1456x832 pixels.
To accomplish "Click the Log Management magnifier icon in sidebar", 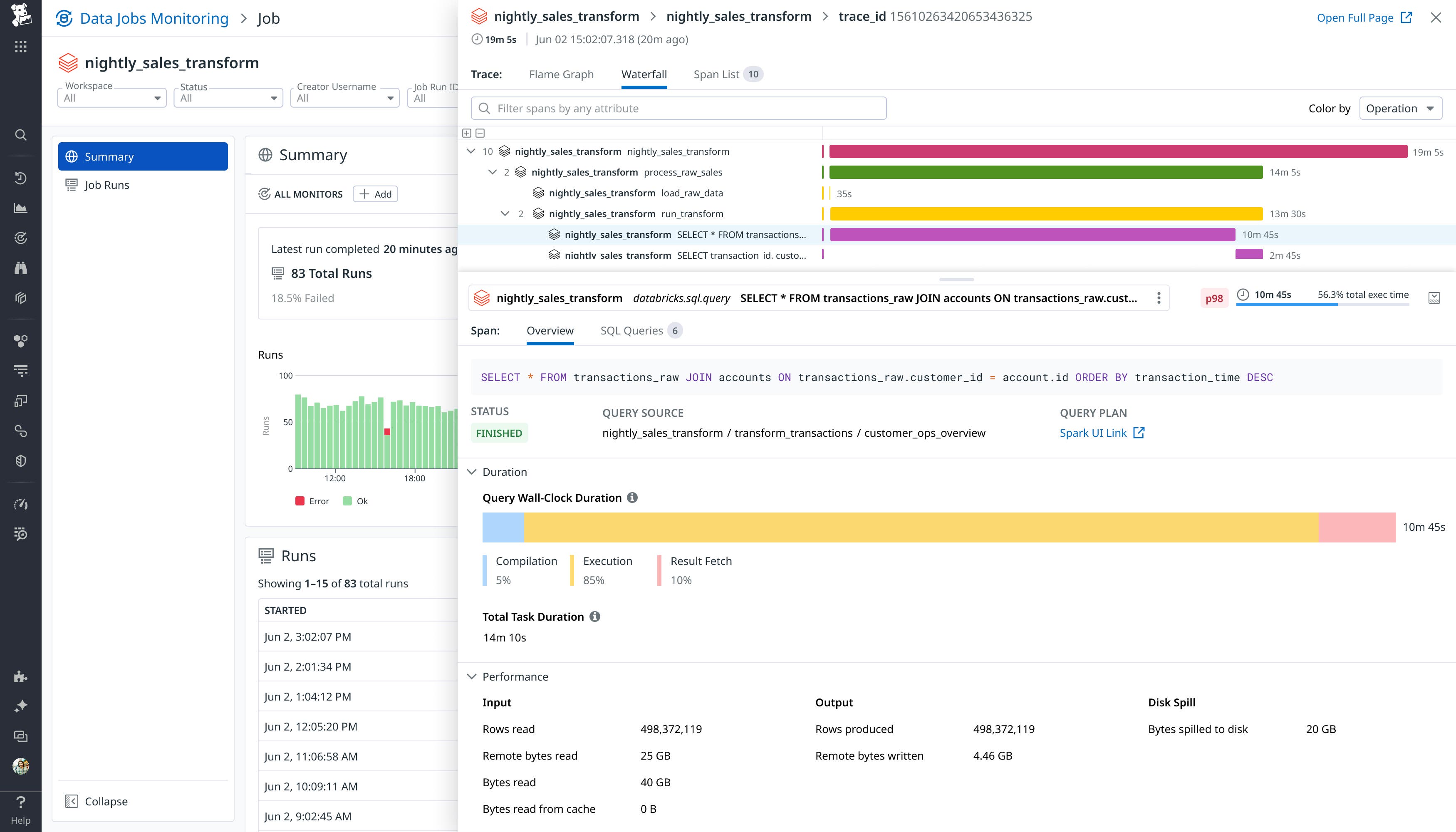I will point(20,534).
